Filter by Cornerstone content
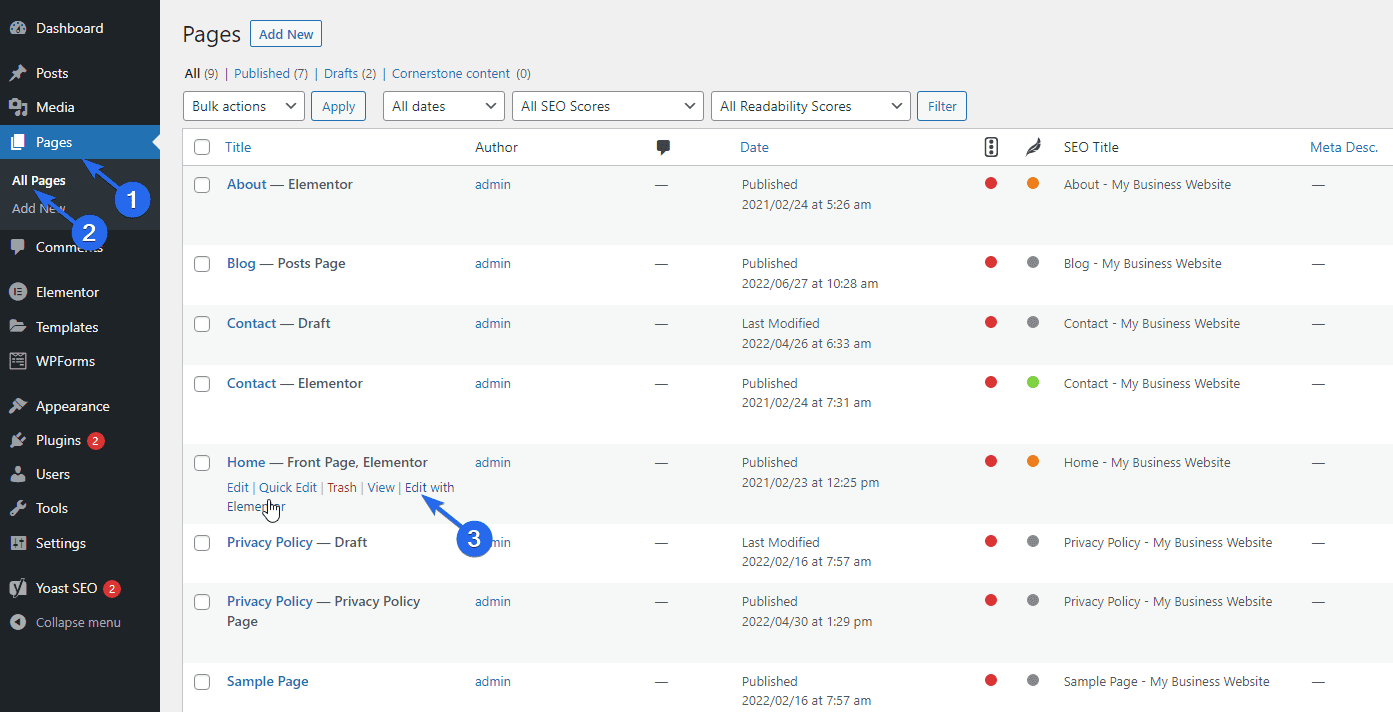 coord(461,73)
